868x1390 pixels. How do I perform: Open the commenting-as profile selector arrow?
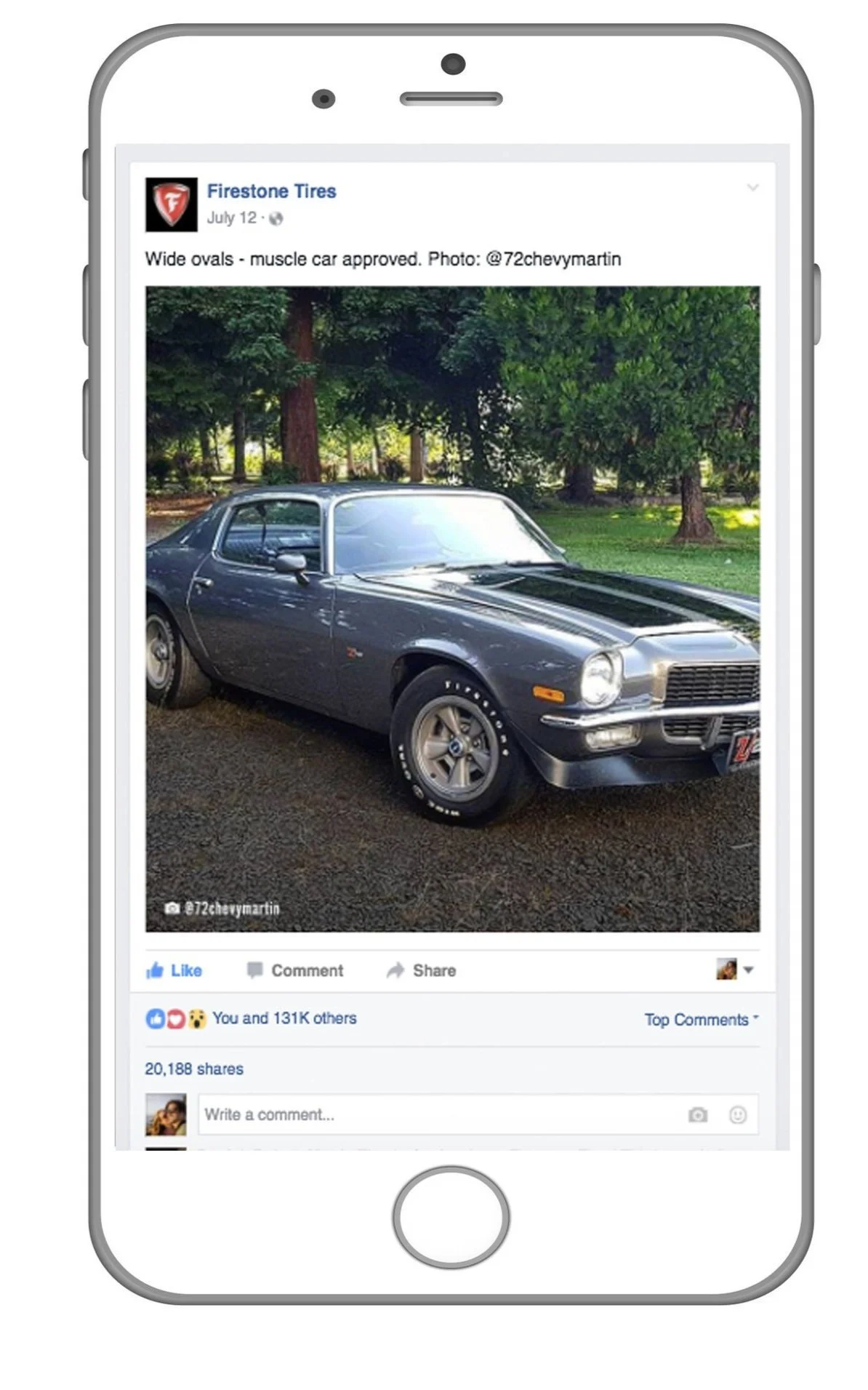point(749,970)
